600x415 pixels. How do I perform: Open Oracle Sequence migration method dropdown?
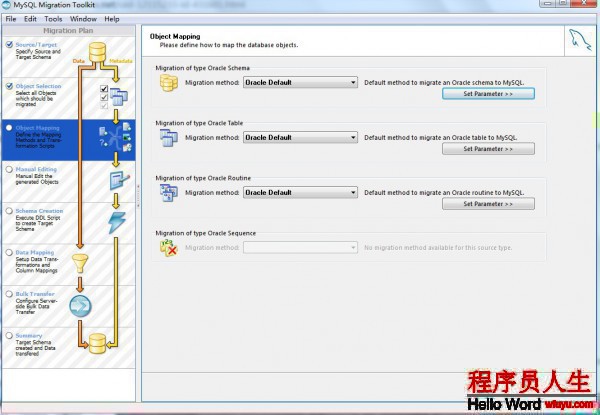pyautogui.click(x=300, y=248)
